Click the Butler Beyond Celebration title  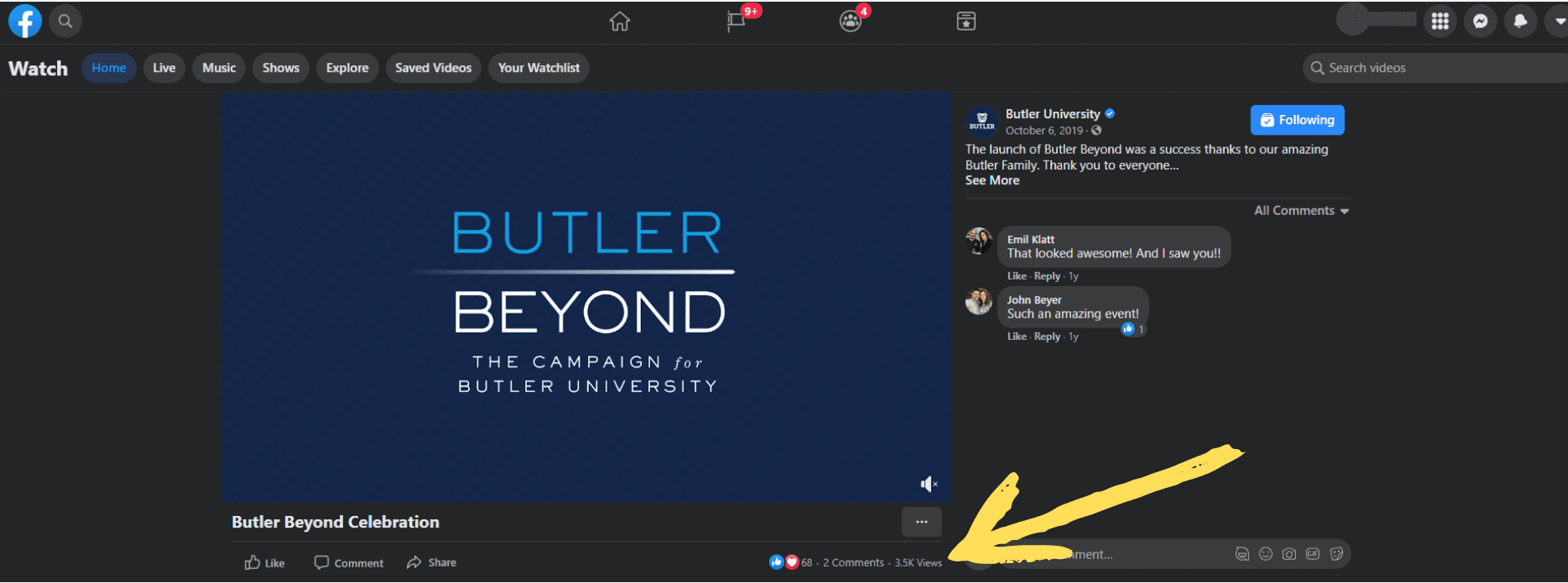click(x=336, y=522)
